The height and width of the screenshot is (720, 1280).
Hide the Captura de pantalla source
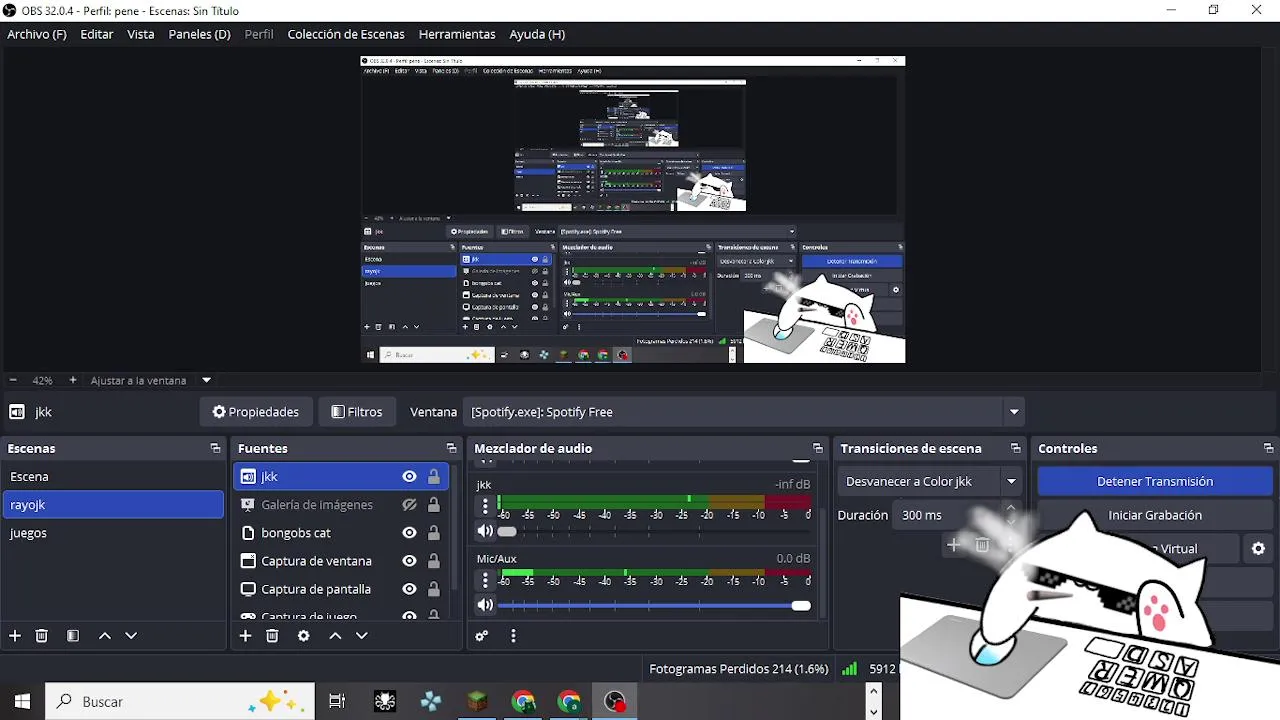pos(409,589)
